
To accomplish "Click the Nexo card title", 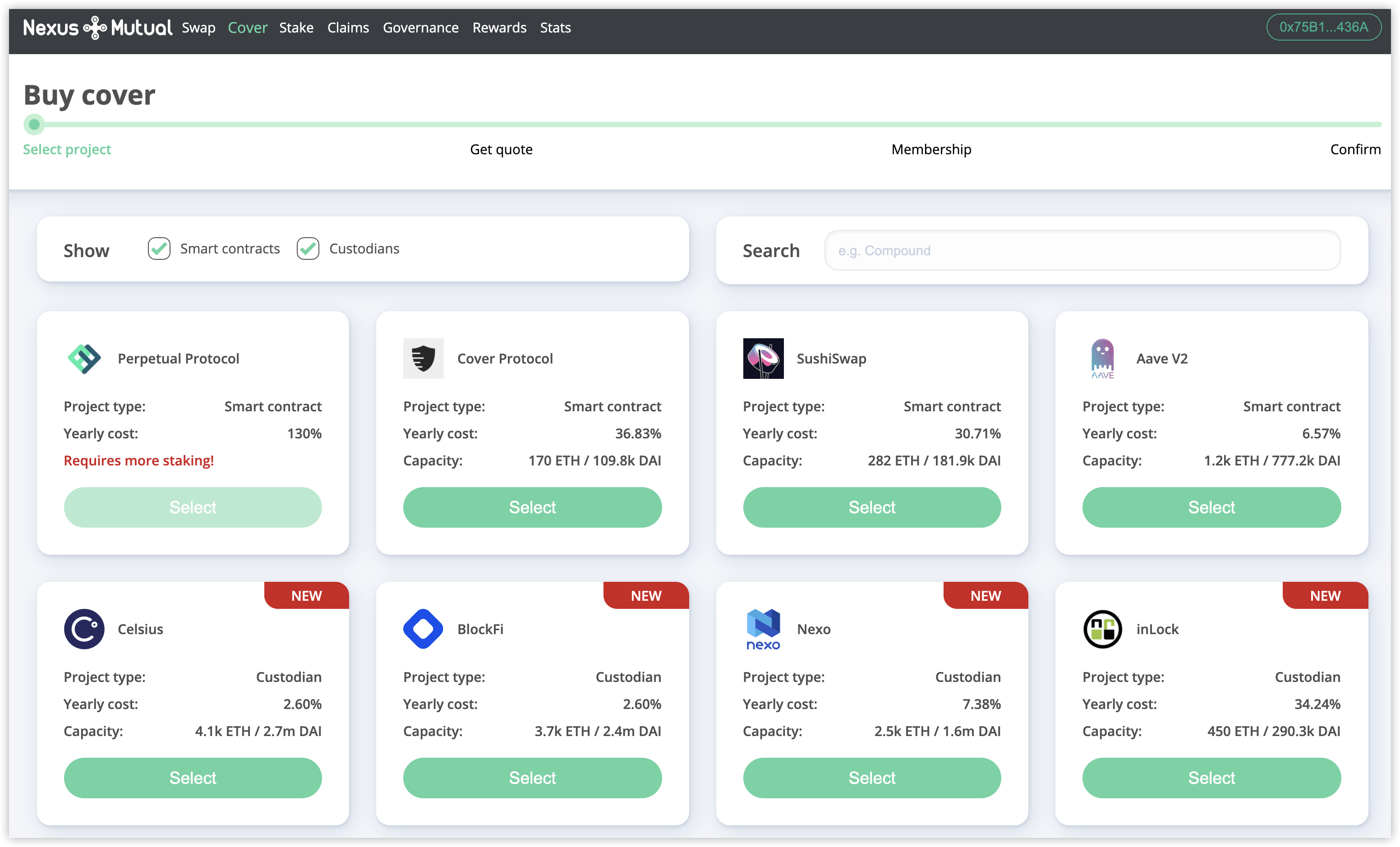I will pyautogui.click(x=814, y=629).
